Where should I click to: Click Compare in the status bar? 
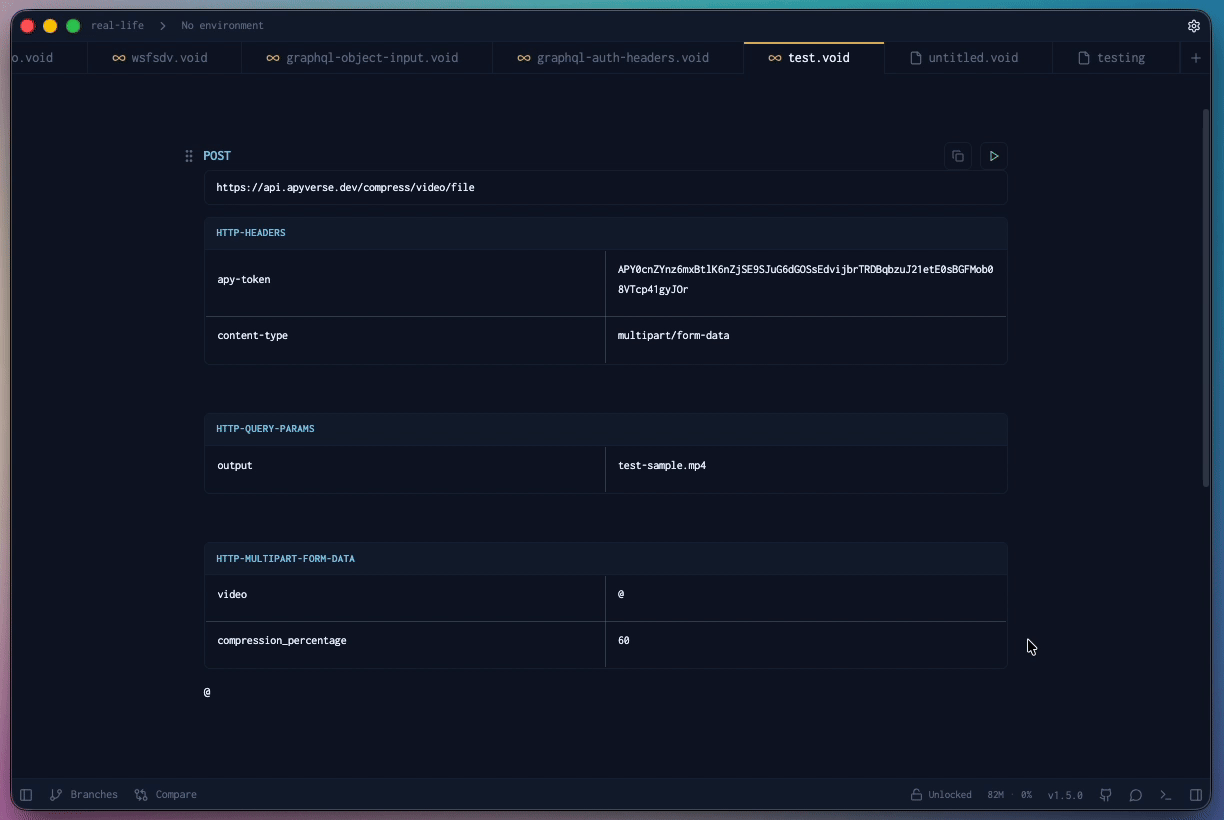(x=166, y=795)
